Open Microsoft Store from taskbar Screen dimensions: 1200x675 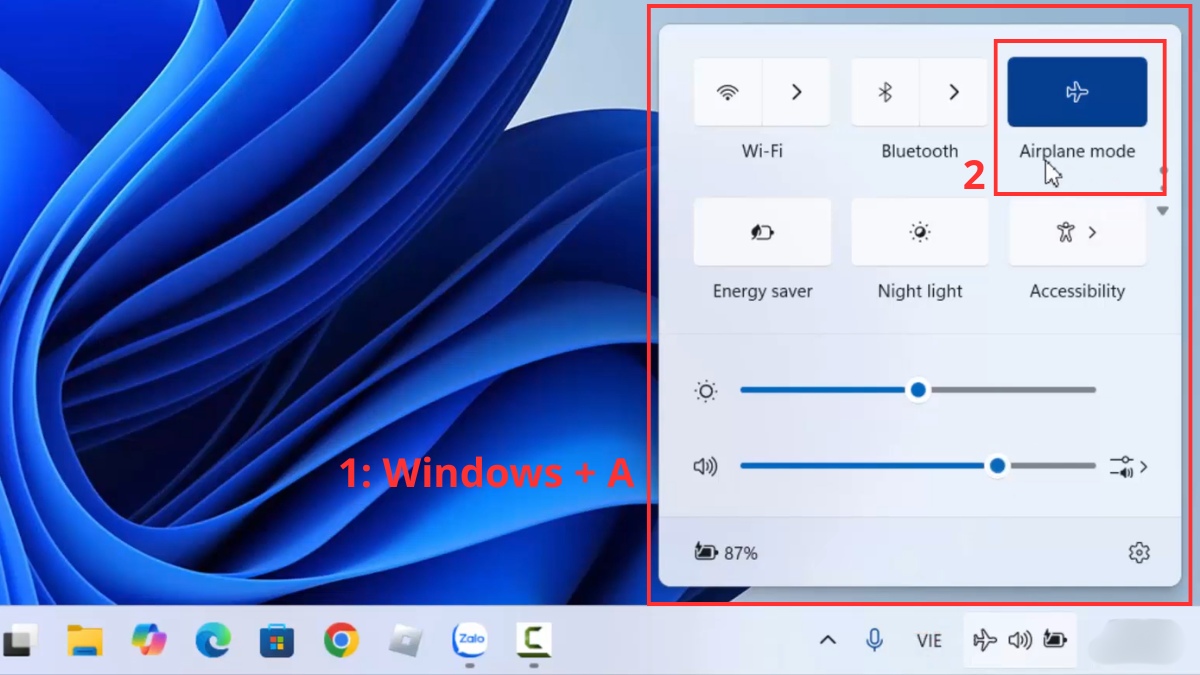277,640
